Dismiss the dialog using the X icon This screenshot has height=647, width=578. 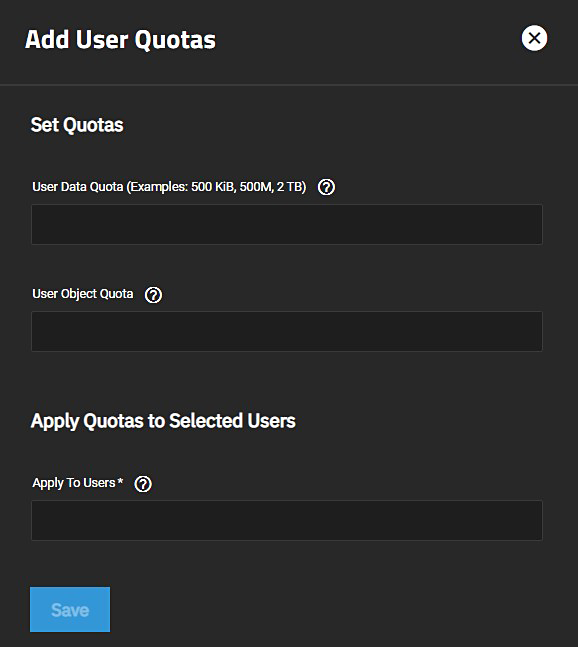[x=534, y=38]
